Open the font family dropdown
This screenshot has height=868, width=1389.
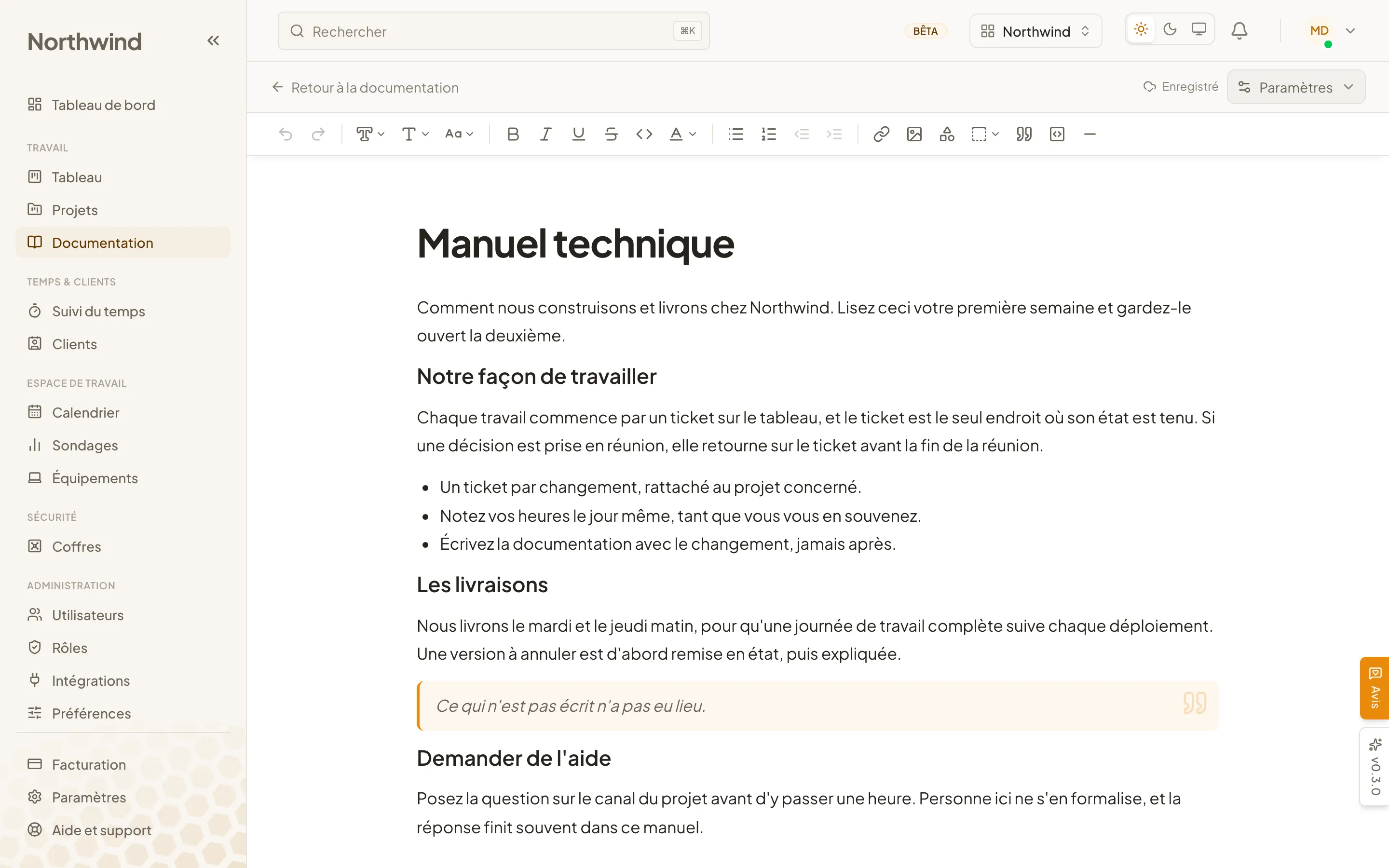[415, 135]
